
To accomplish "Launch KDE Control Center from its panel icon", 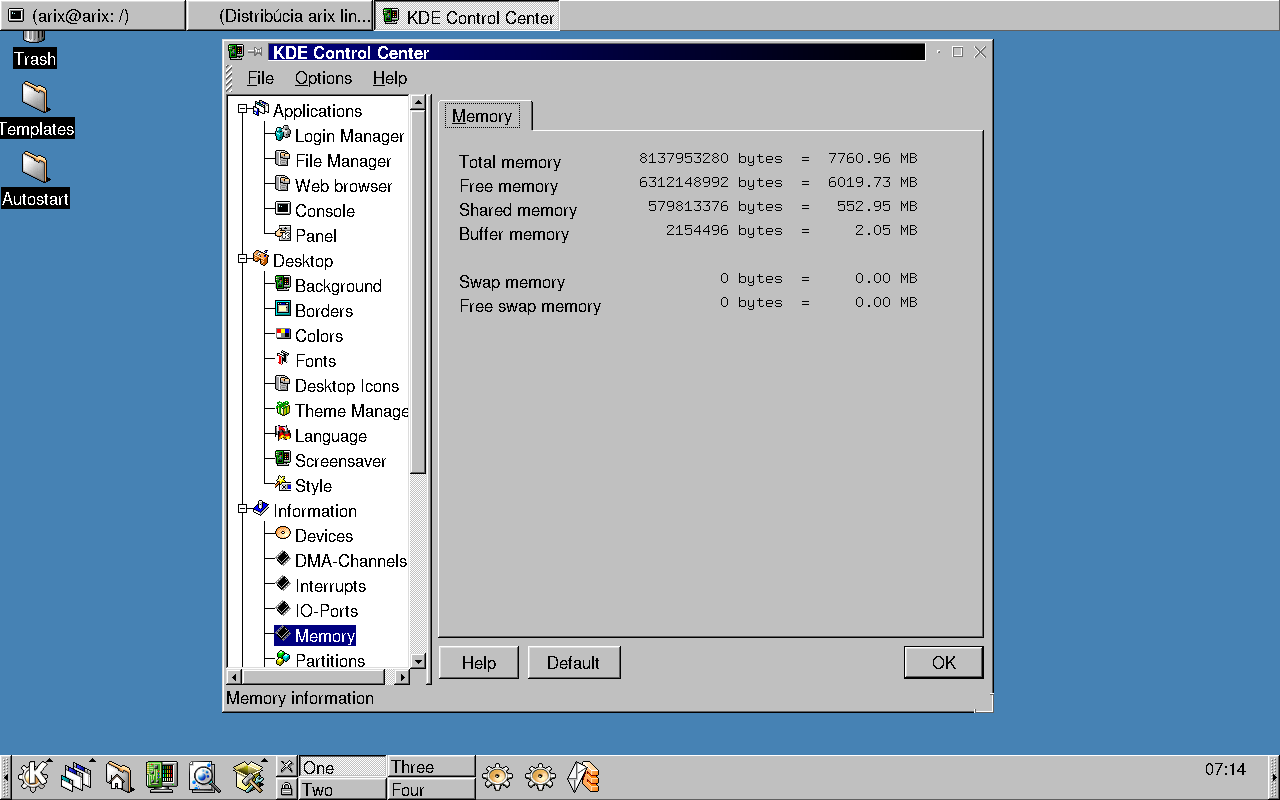I will coord(161,776).
